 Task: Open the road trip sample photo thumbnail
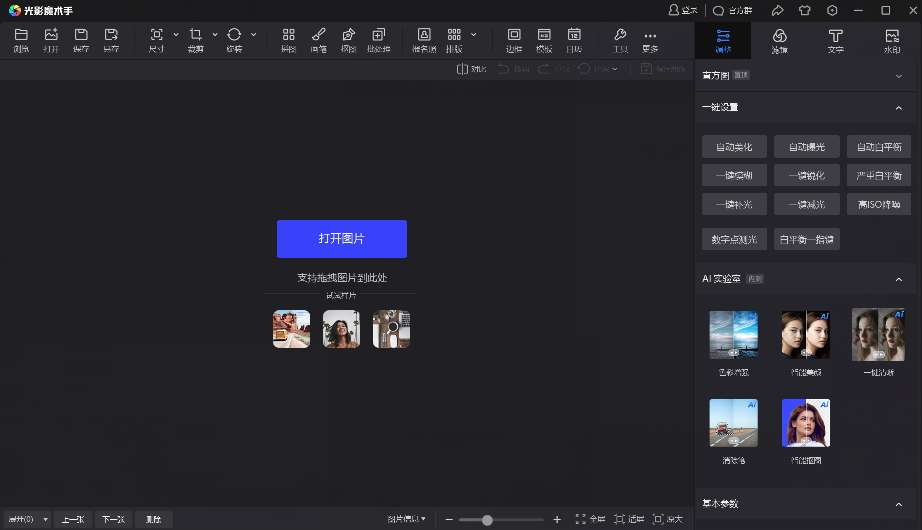[291, 329]
